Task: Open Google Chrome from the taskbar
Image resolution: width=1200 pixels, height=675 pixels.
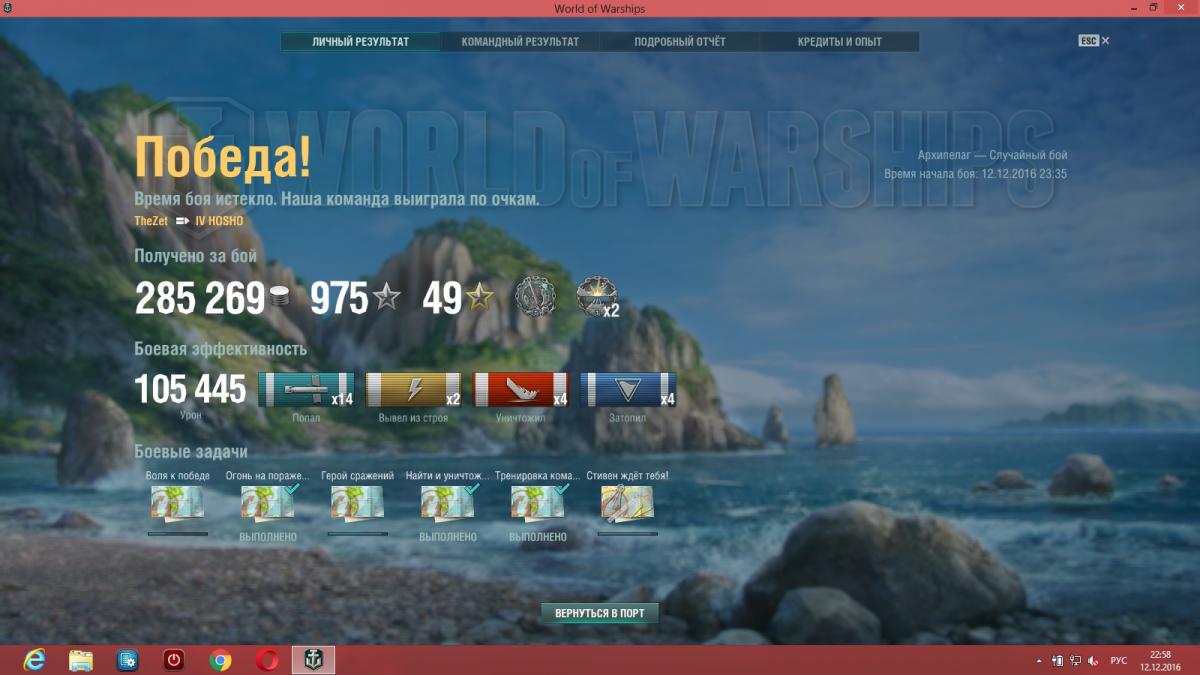Action: tap(221, 660)
